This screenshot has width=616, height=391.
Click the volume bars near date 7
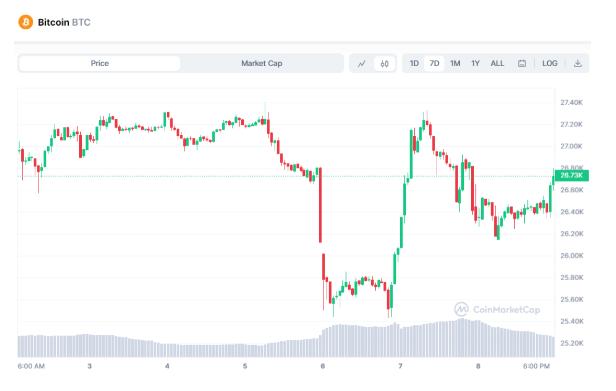[401, 341]
